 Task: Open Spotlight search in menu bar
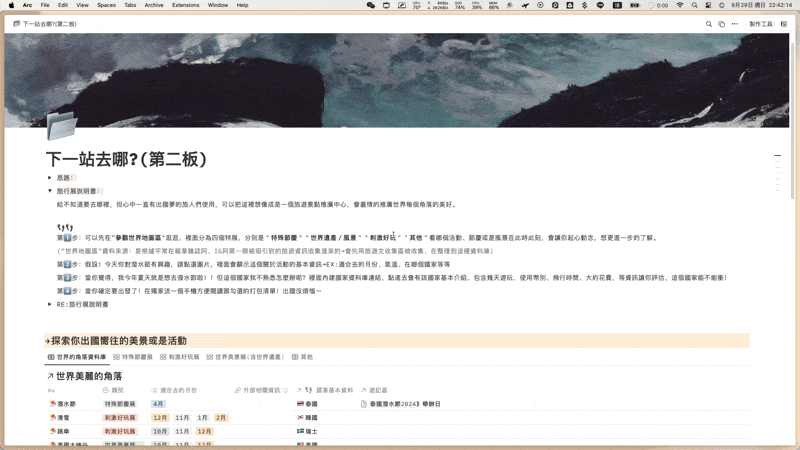pos(694,5)
